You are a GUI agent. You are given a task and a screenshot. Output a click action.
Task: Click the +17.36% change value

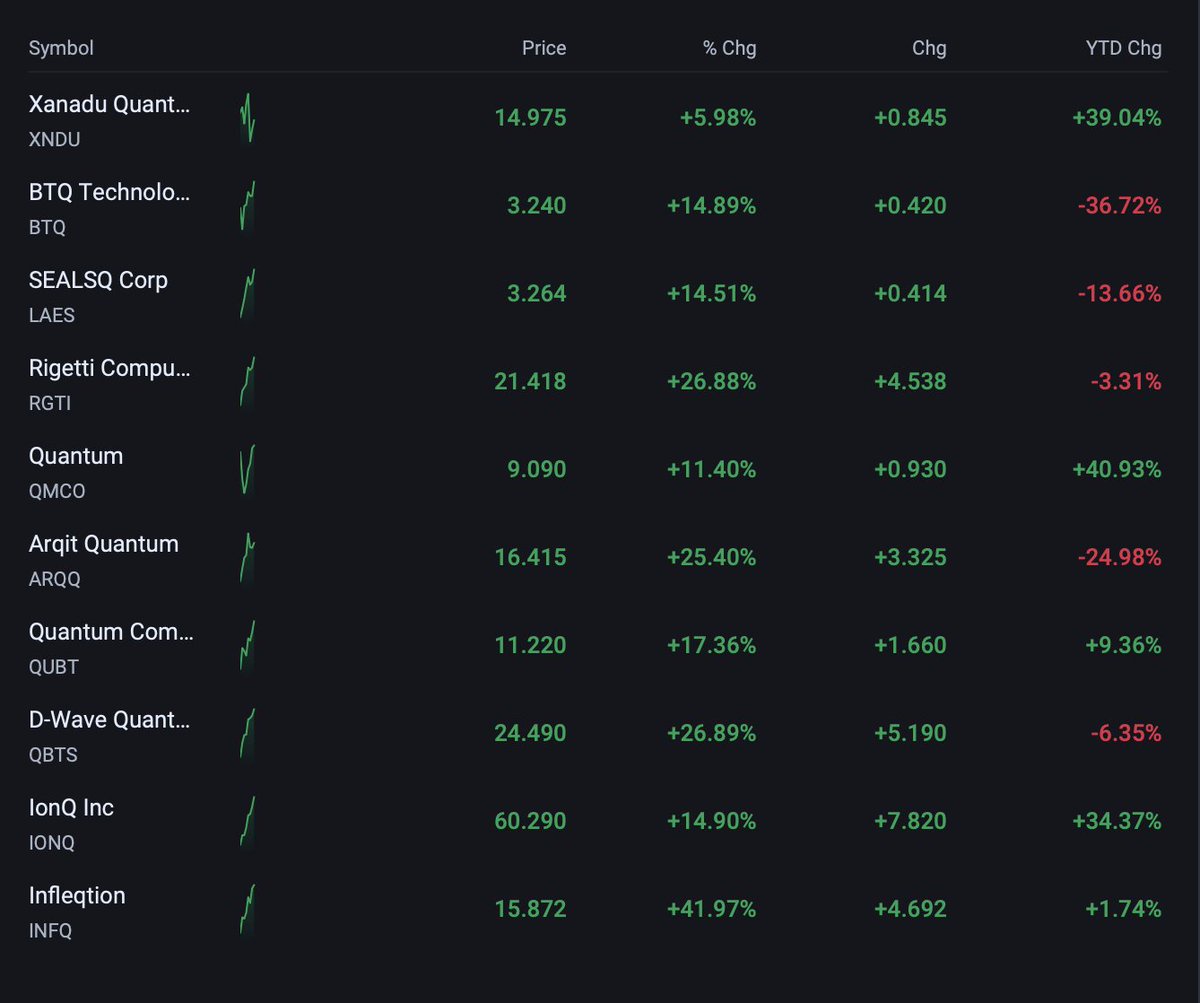click(712, 646)
